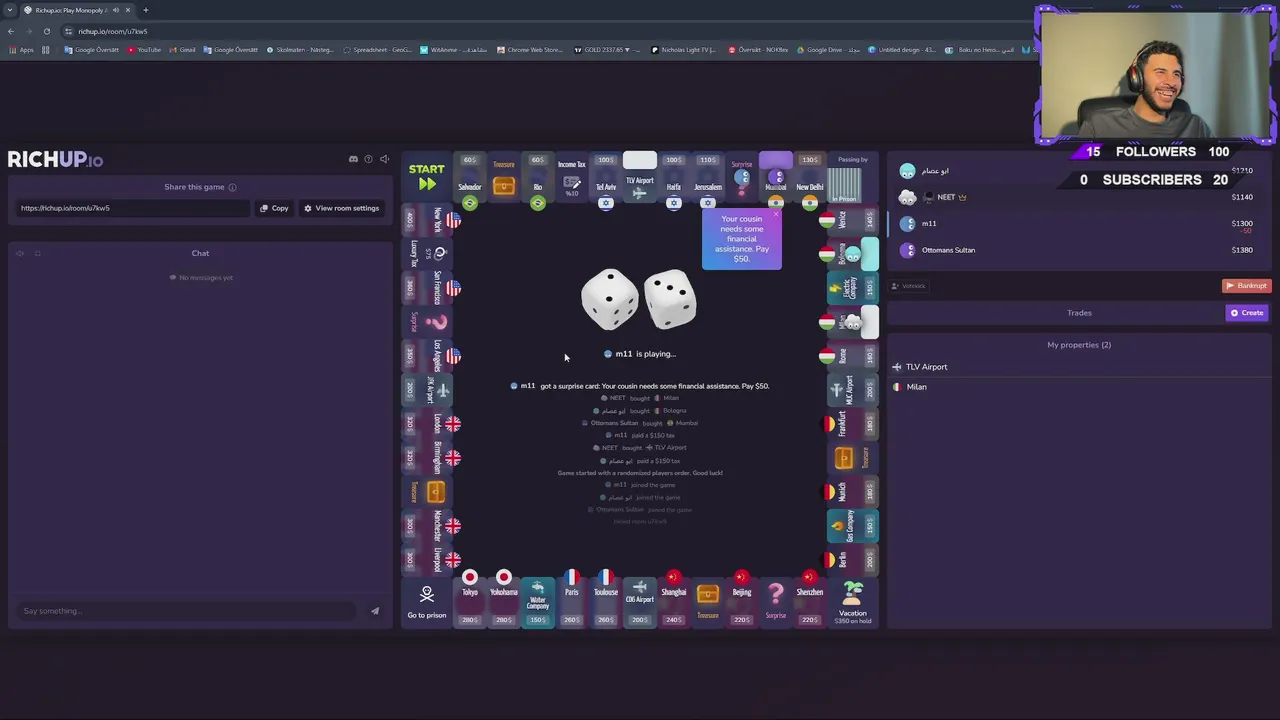
Task: Click the Chat panel header
Action: 200,253
